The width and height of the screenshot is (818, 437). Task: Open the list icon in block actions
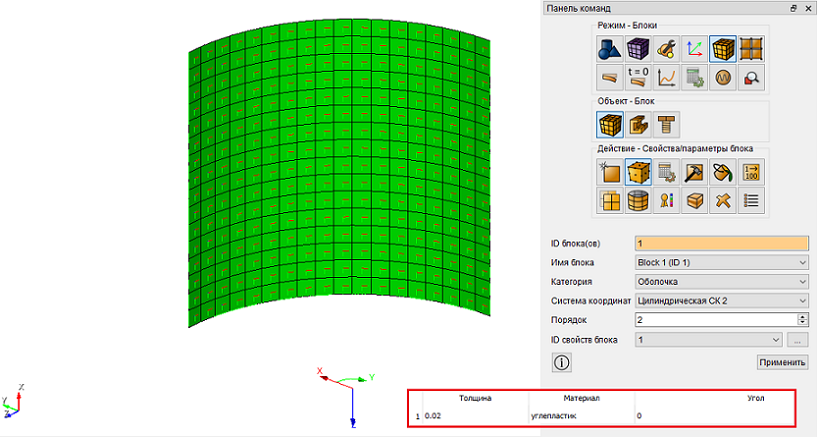pos(751,201)
